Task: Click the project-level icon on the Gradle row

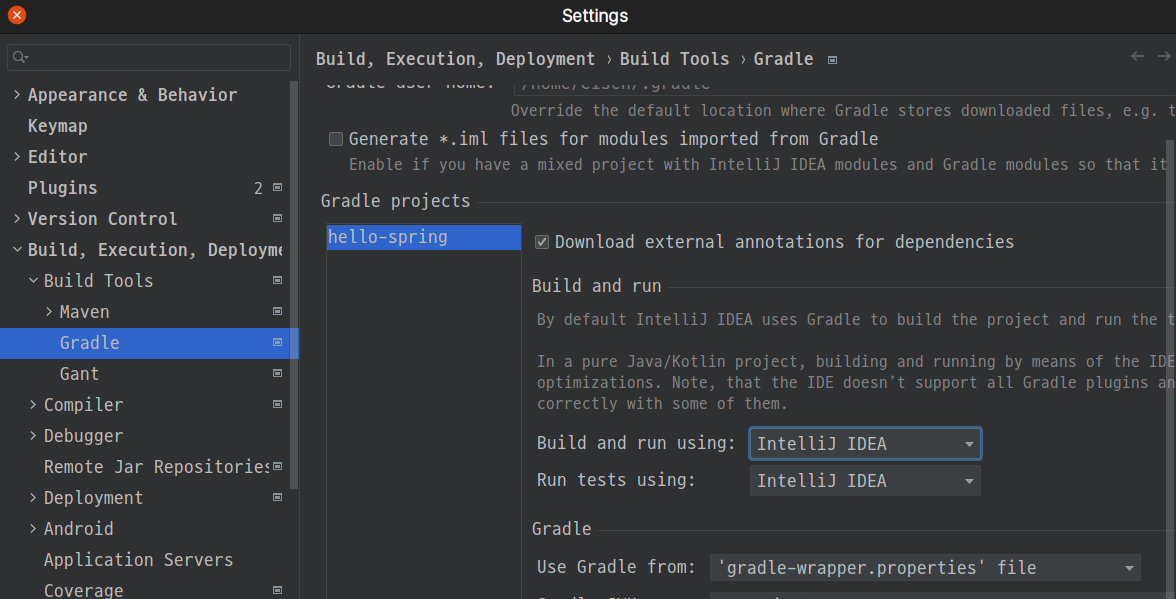Action: pos(278,343)
